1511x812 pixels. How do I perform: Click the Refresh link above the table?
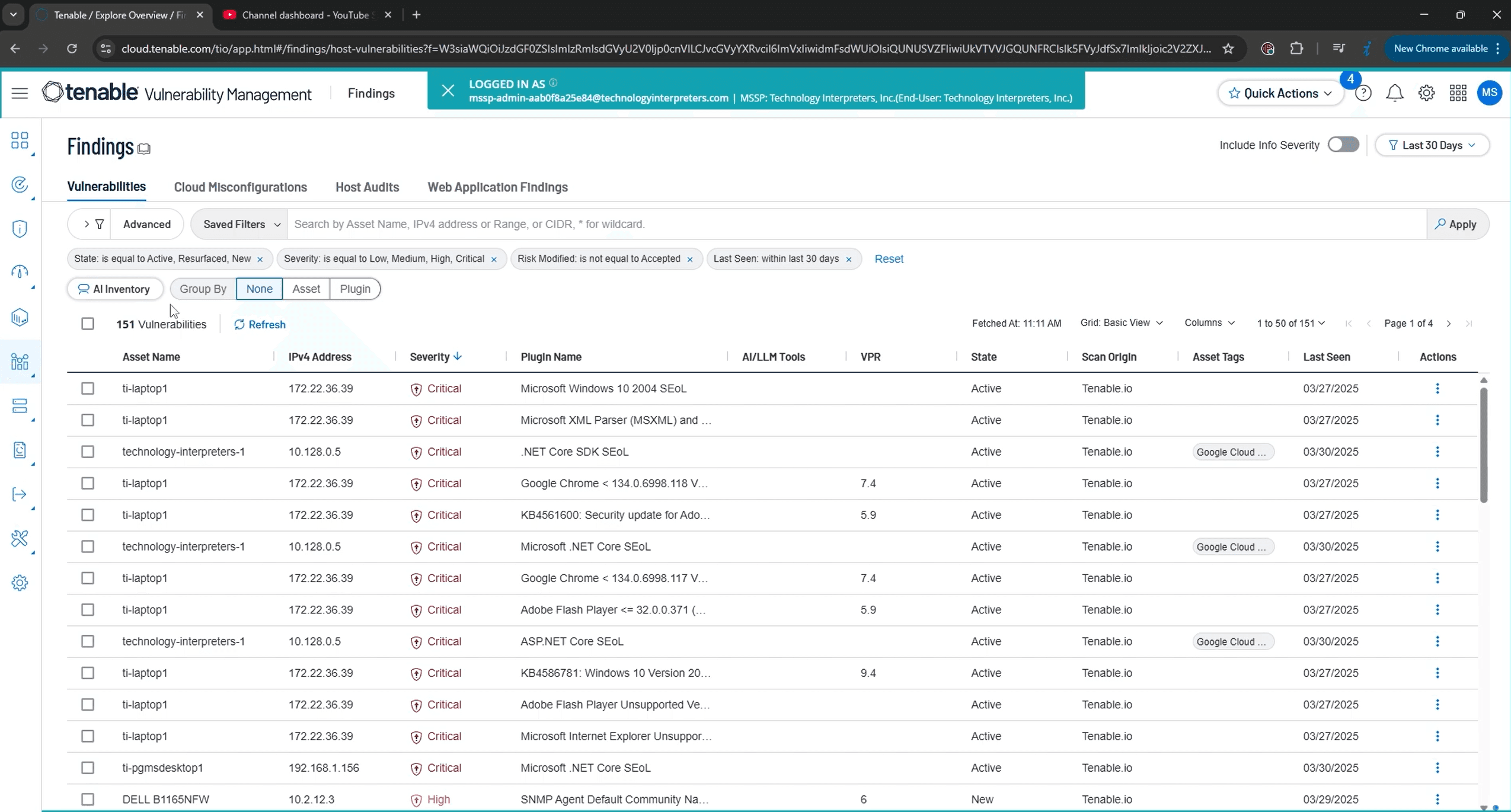coord(260,324)
